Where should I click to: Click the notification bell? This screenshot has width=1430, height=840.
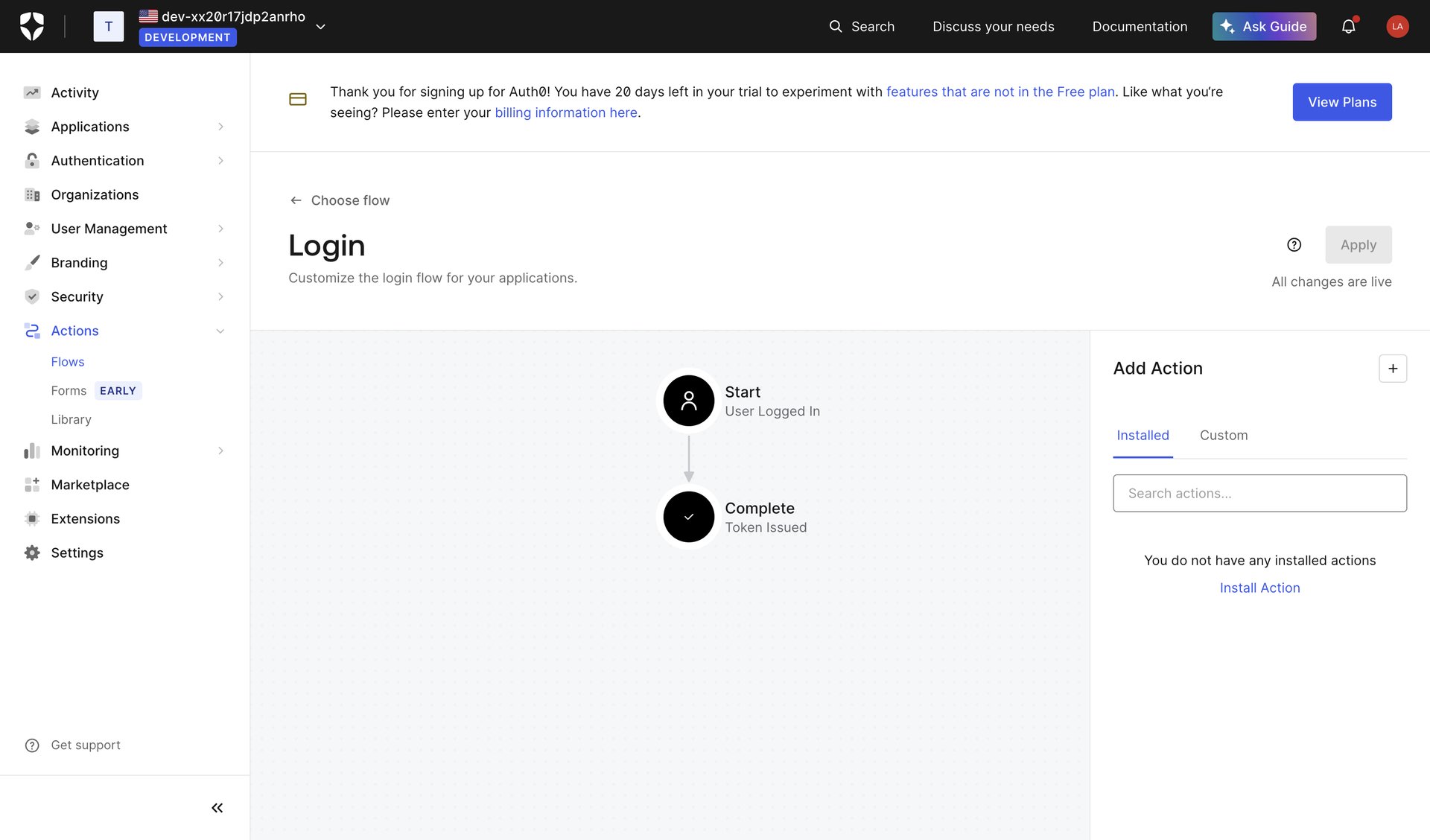(x=1349, y=26)
